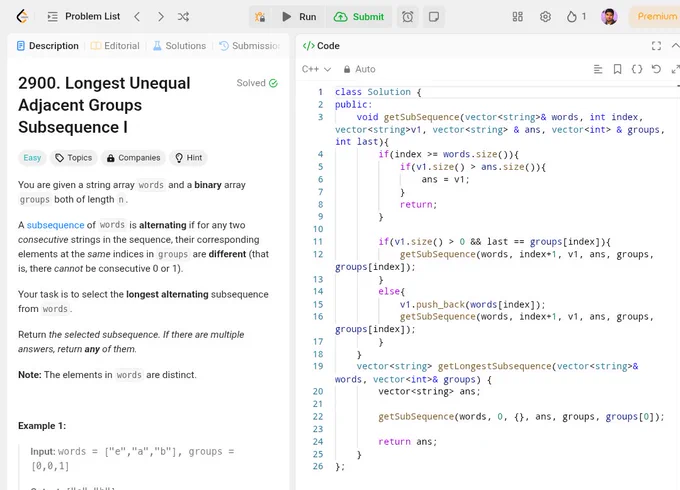Viewport: 680px width, 490px height.
Task: Click the line number 11 in editor
Action: [318, 242]
